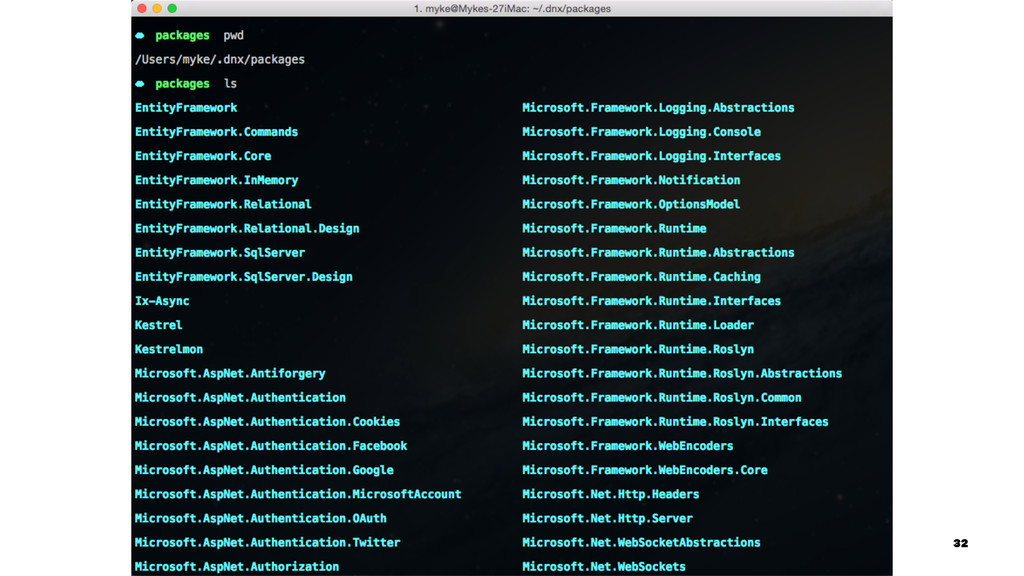Viewport: 1024px width, 576px height.
Task: Select Microsoft.Framework.Logging.Interfaces entry
Action: point(651,156)
